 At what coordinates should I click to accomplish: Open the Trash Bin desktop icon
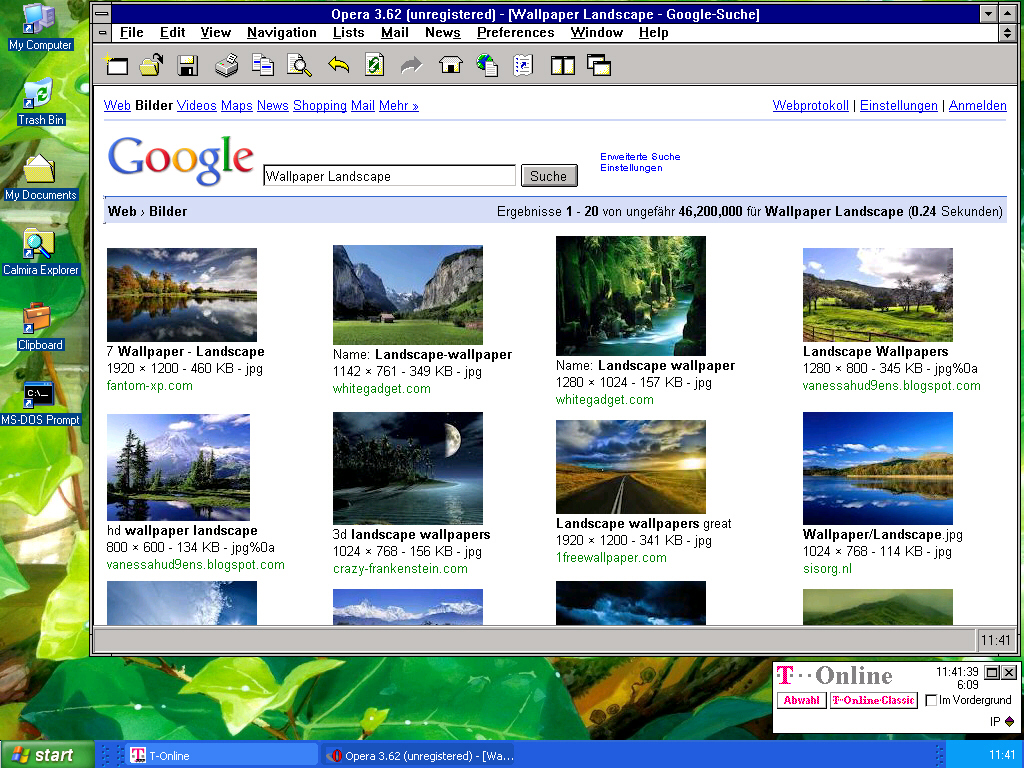[40, 102]
